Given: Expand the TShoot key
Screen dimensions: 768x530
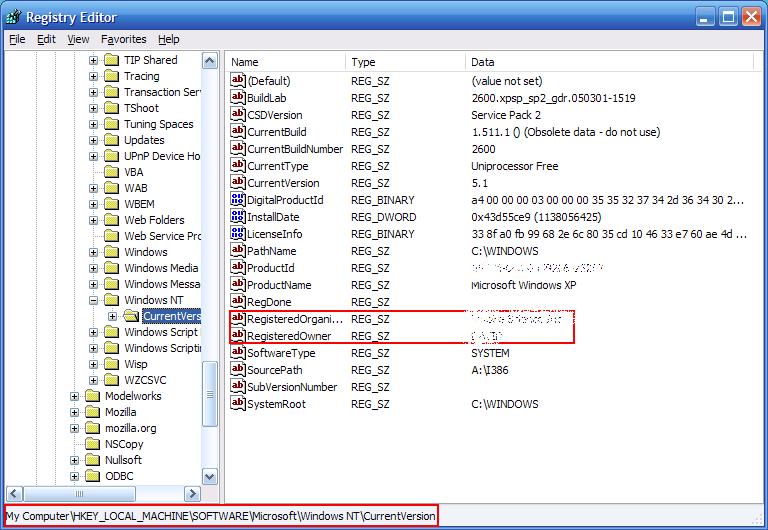Looking at the screenshot, I should [94, 108].
